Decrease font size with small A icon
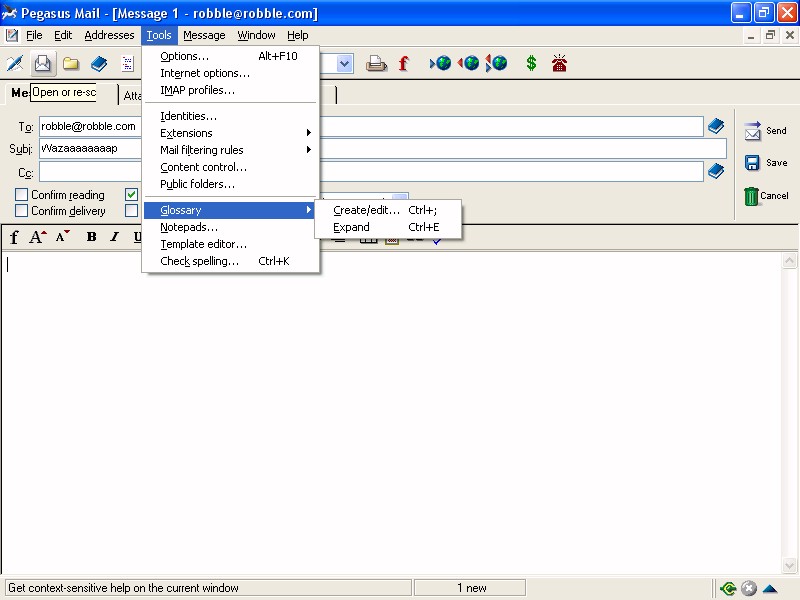The width and height of the screenshot is (800, 600). coord(62,237)
